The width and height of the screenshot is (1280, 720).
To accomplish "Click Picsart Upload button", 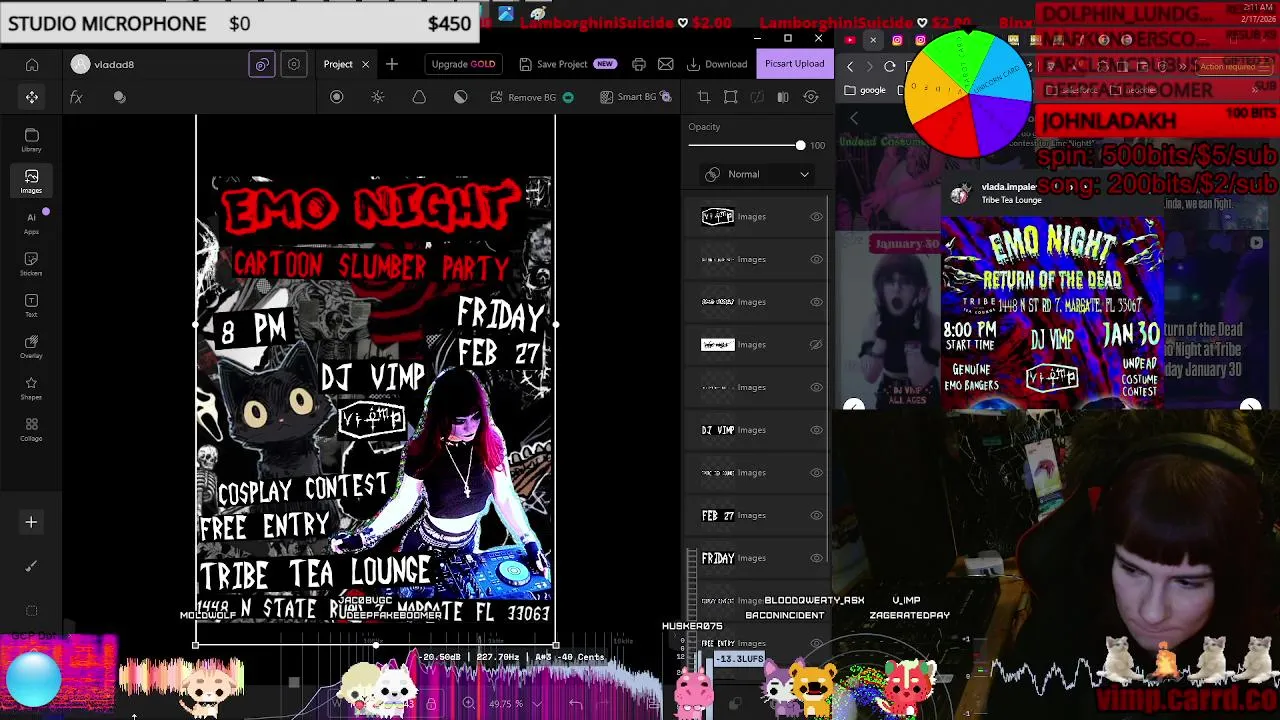I will tap(795, 64).
